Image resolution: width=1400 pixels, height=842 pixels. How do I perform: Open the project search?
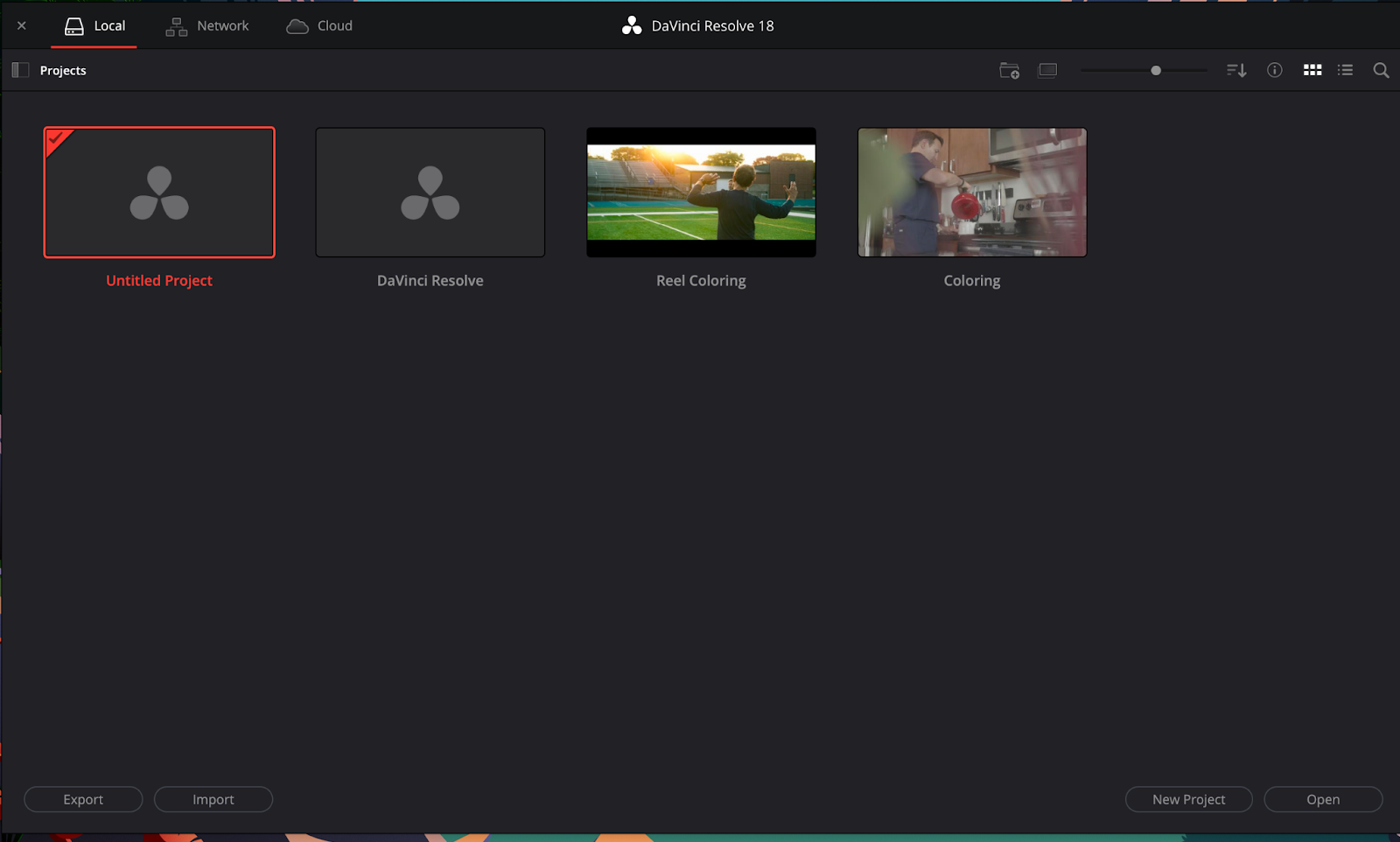click(1381, 70)
